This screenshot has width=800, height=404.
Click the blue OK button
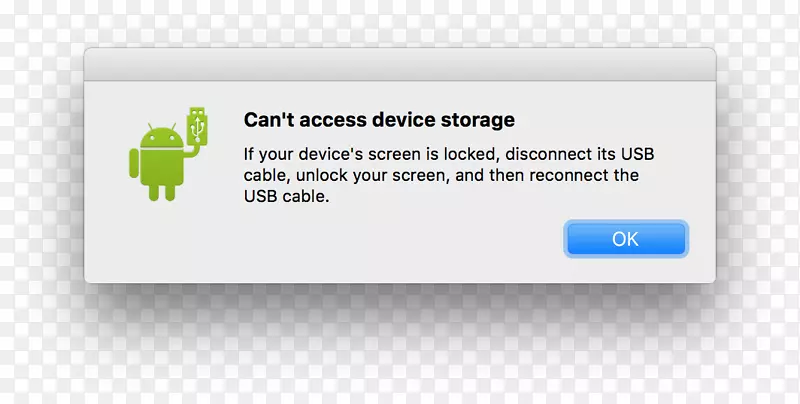[x=626, y=239]
